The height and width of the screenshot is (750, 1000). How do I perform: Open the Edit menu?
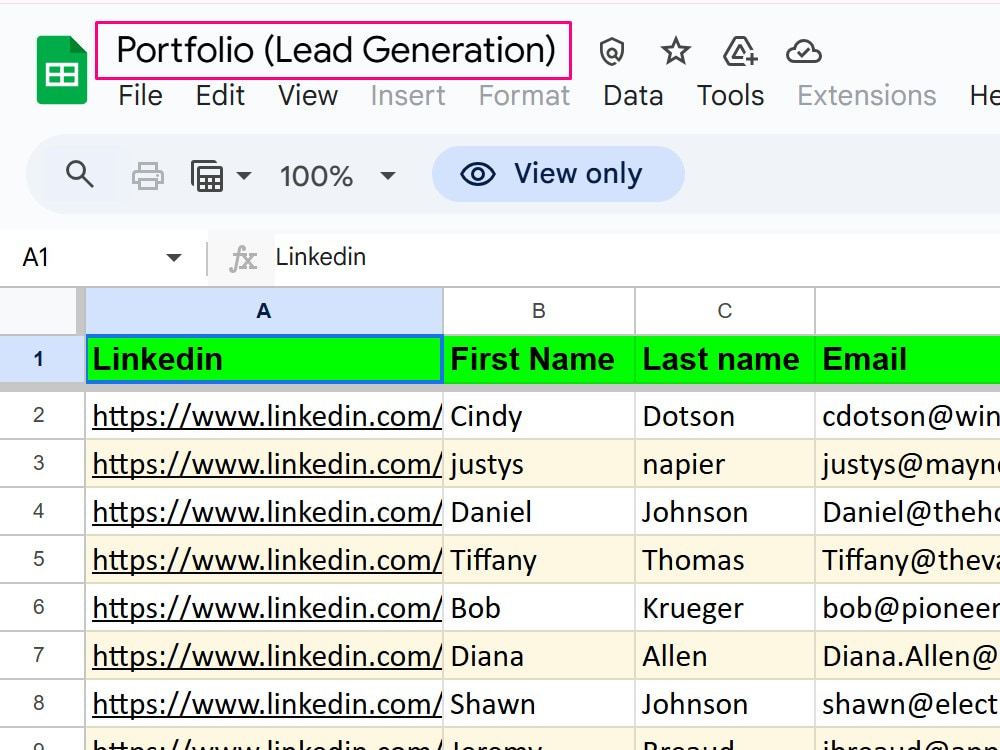tap(220, 96)
